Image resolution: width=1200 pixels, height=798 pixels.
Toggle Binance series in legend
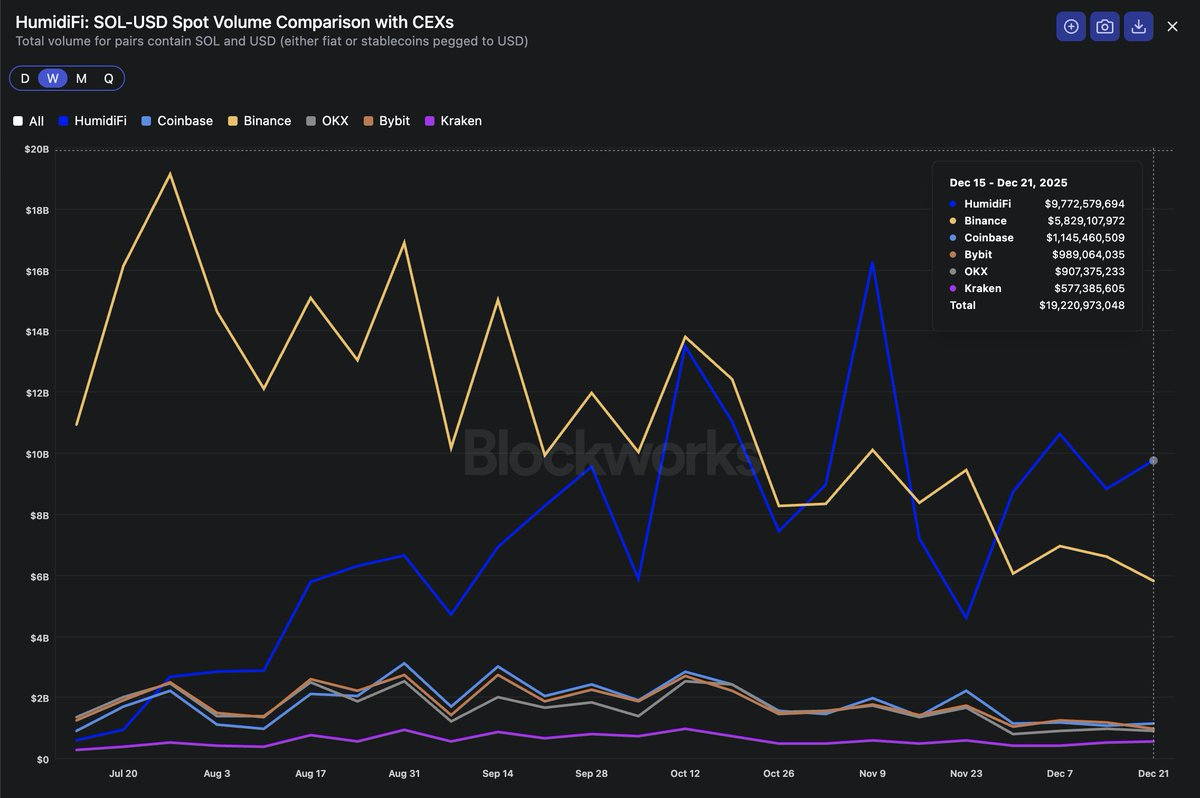coord(259,121)
